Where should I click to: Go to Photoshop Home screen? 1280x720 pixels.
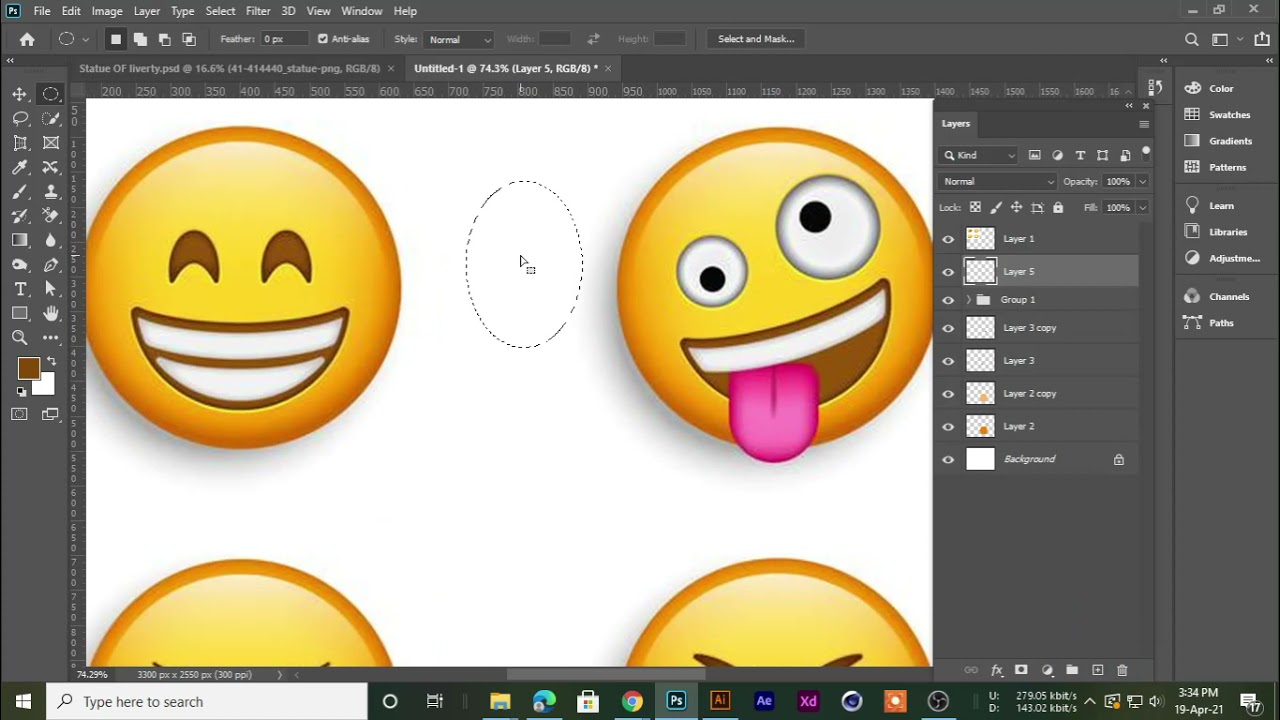[x=27, y=39]
